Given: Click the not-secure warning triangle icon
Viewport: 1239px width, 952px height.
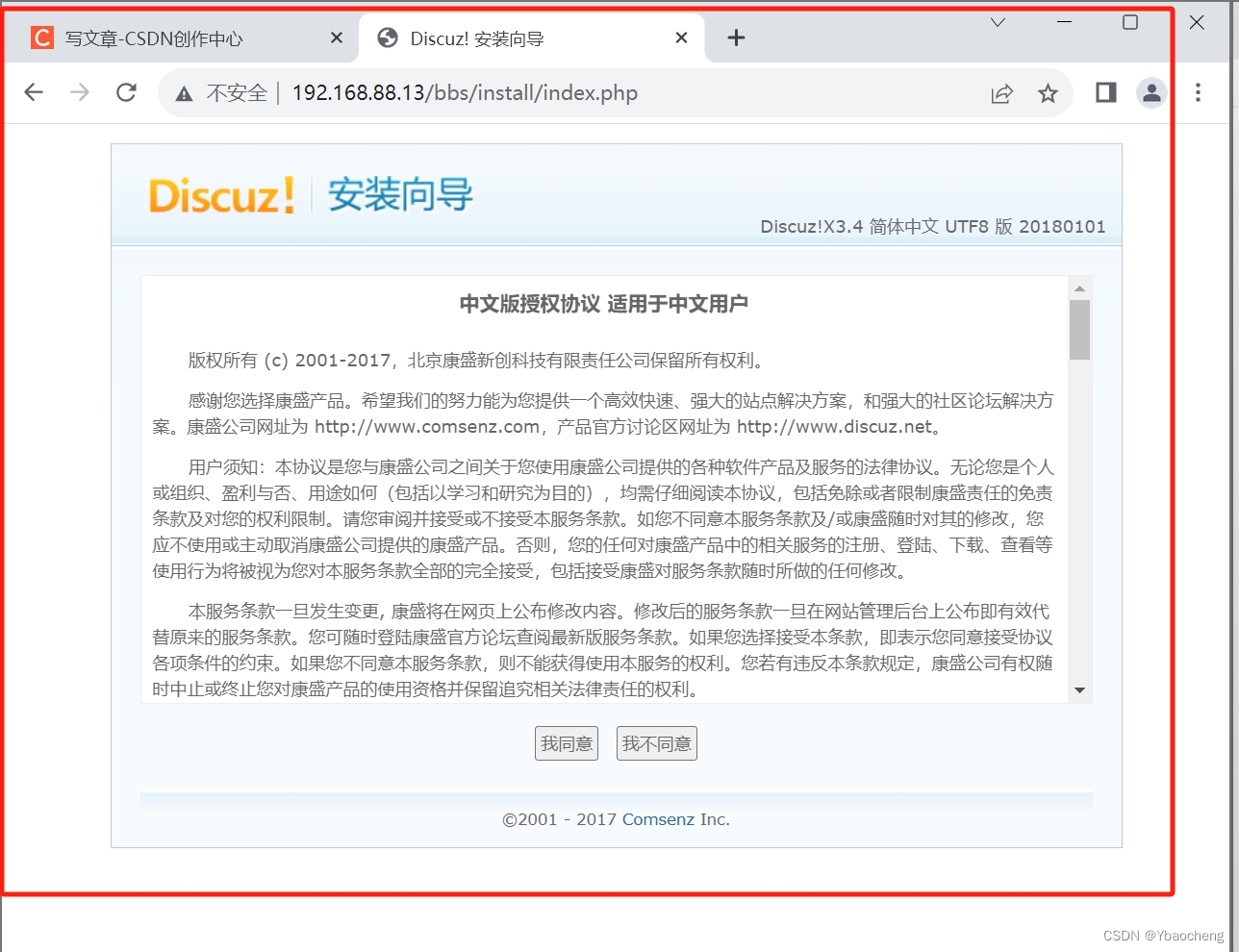Looking at the screenshot, I should tap(184, 93).
